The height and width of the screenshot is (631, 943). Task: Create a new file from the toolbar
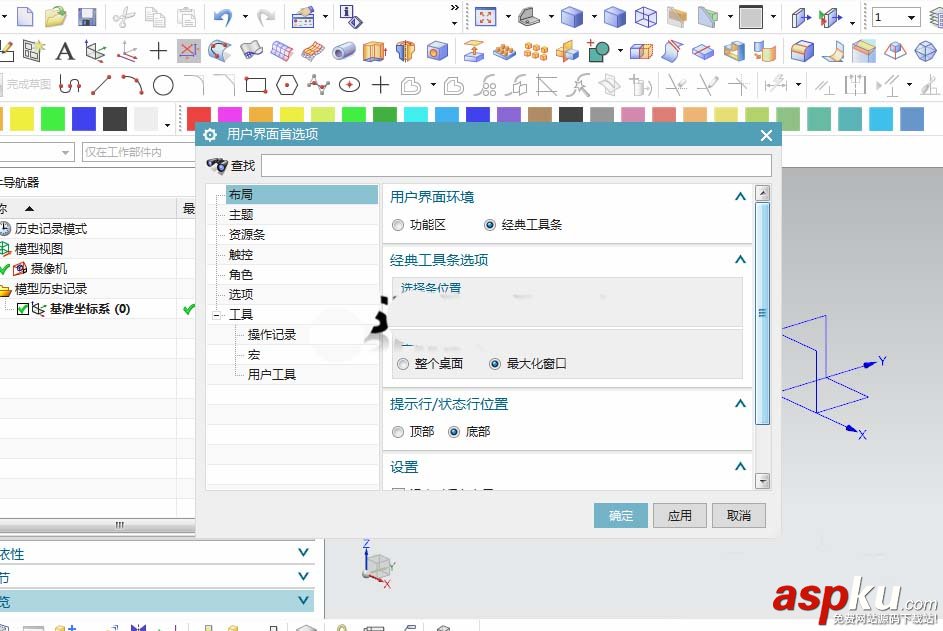click(26, 16)
